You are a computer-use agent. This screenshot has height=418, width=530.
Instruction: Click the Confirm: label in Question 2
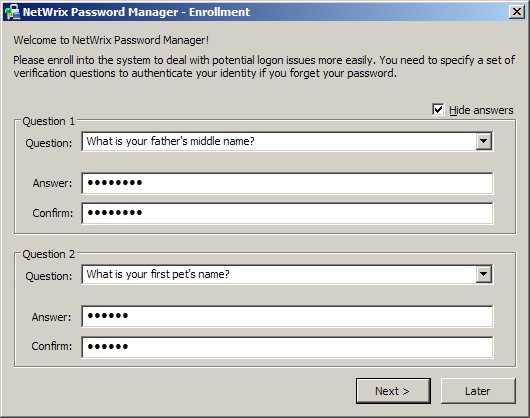(52, 346)
